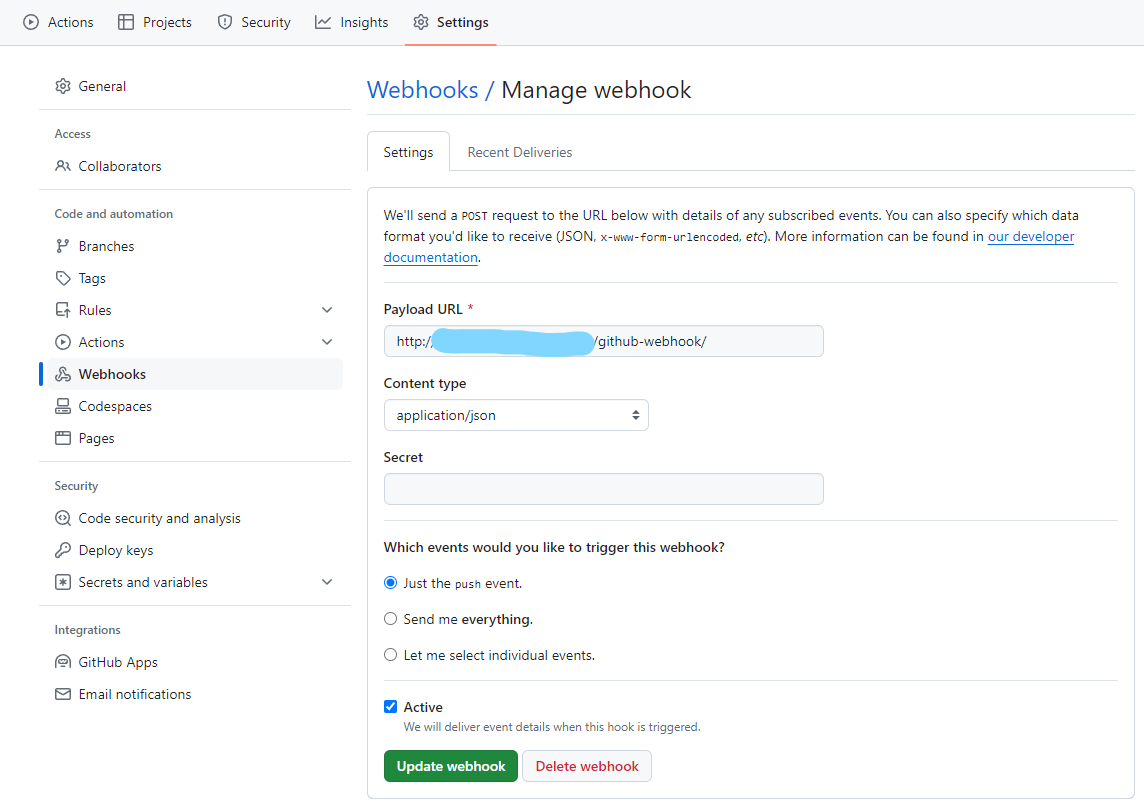1144x807 pixels.
Task: Choose 'Let me select individual events' option
Action: pyautogui.click(x=391, y=655)
